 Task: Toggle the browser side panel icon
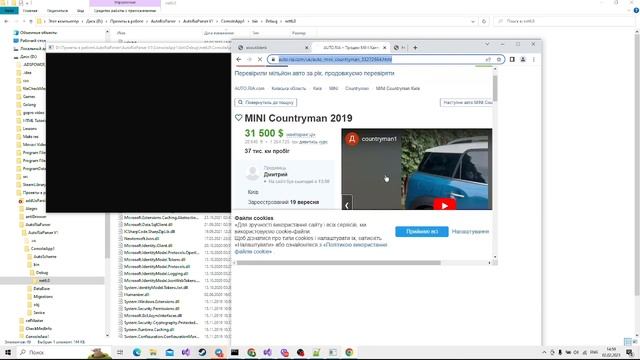pyautogui.click(x=512, y=60)
